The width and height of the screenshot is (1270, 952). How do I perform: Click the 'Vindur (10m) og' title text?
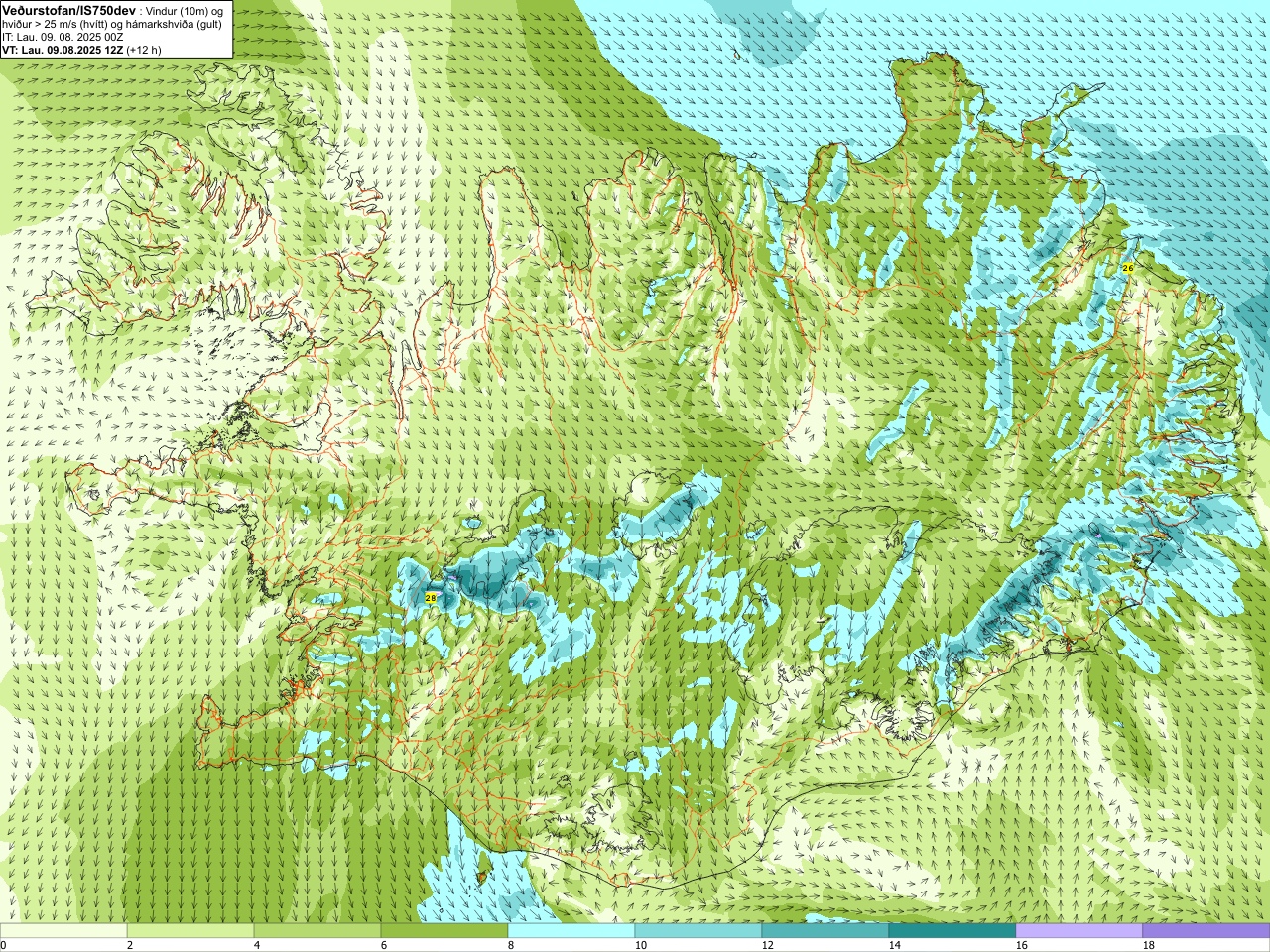(185, 11)
